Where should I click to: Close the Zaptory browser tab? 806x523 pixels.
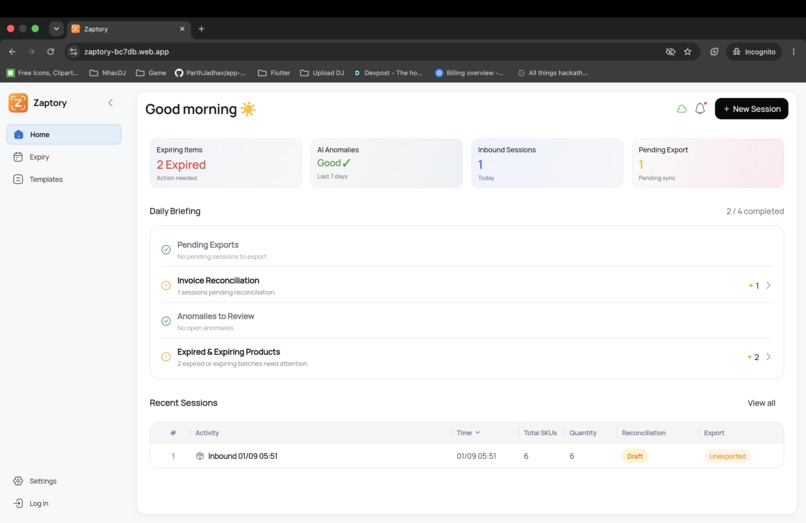182,29
